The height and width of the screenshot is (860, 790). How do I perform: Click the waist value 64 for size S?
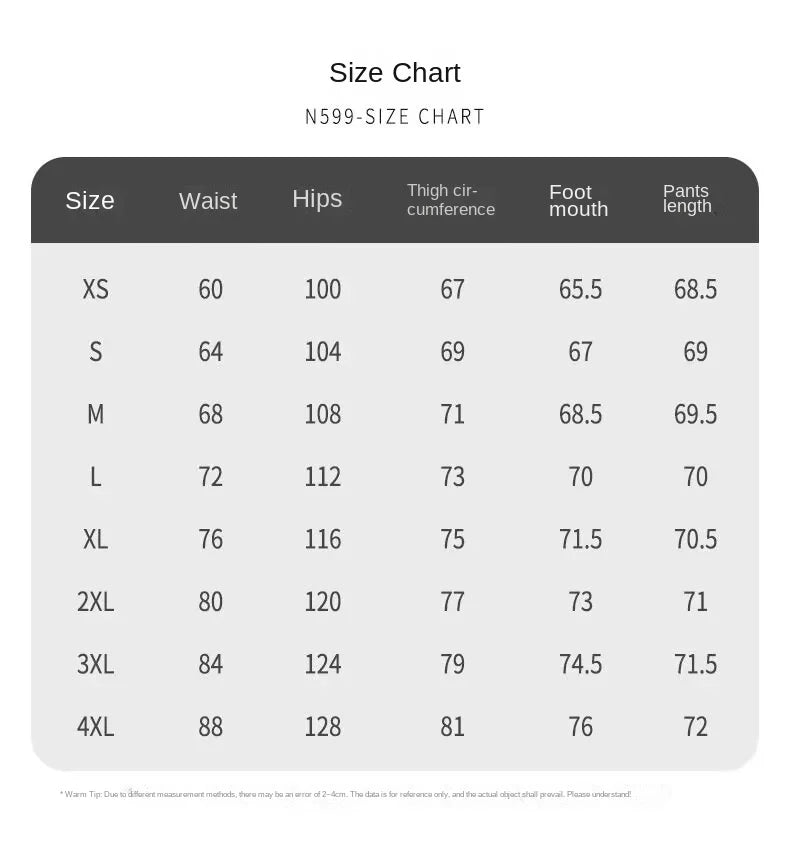point(210,352)
